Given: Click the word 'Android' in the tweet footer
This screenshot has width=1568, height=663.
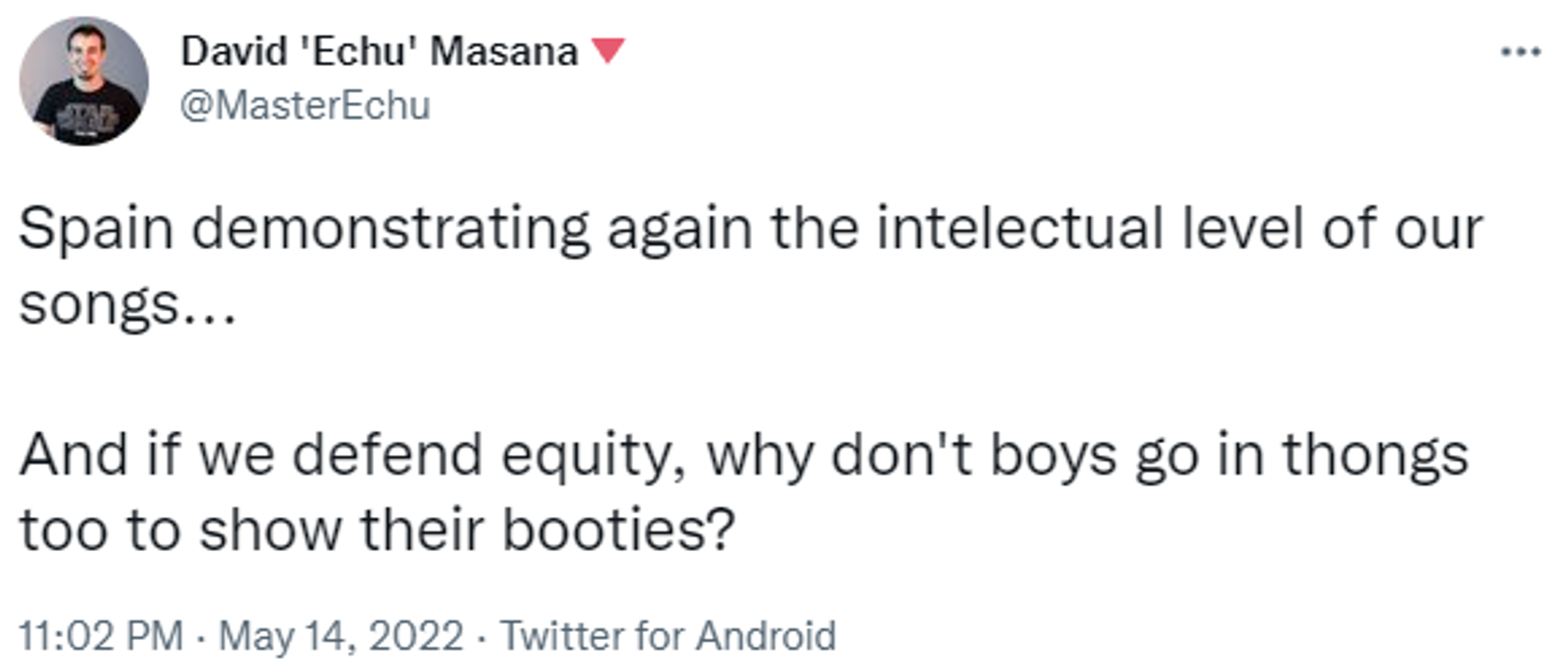Looking at the screenshot, I should pos(766,635).
